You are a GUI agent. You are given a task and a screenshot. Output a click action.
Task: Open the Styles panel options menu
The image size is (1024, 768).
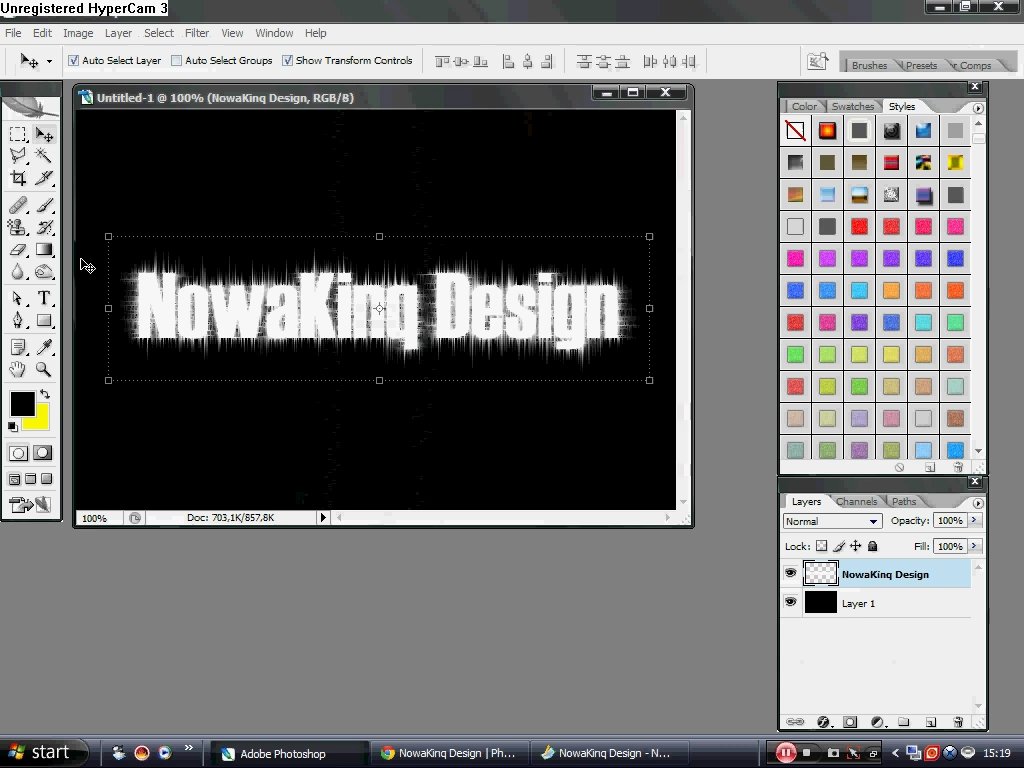click(978, 108)
